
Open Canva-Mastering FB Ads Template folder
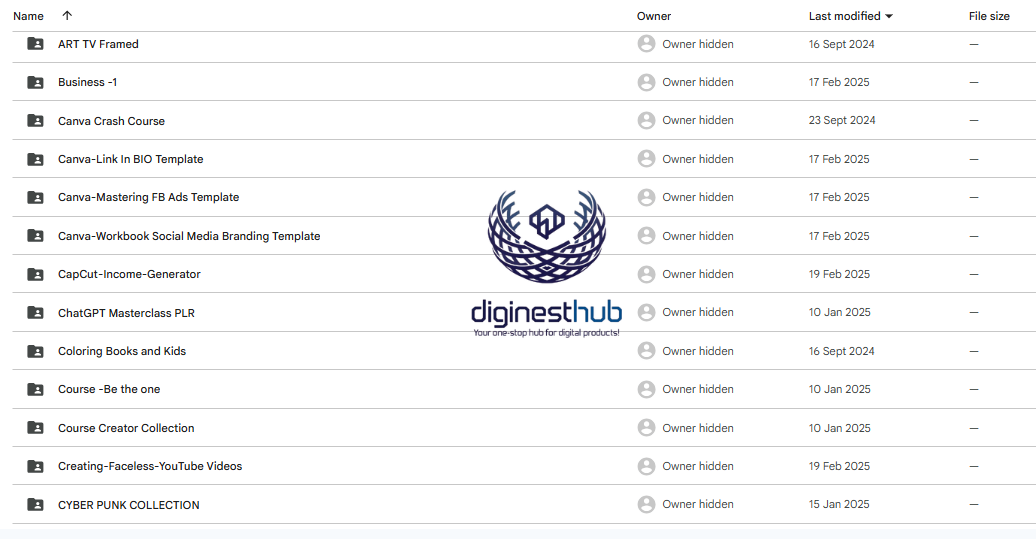(x=148, y=197)
